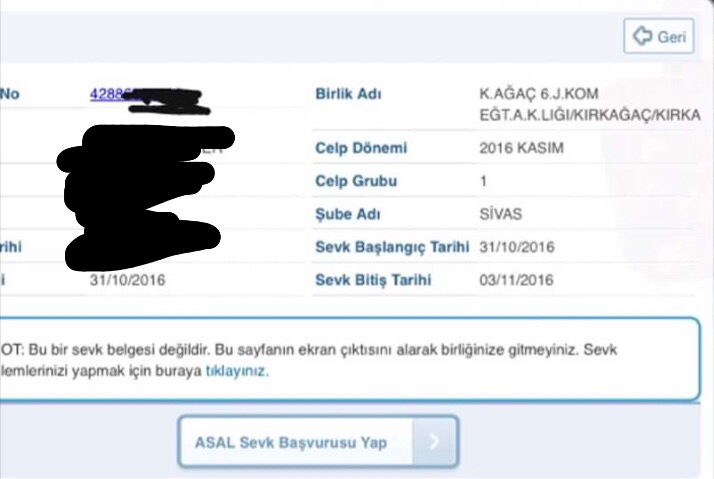Click the note text about sevk belgesi
This screenshot has height=479, width=714.
[309, 360]
